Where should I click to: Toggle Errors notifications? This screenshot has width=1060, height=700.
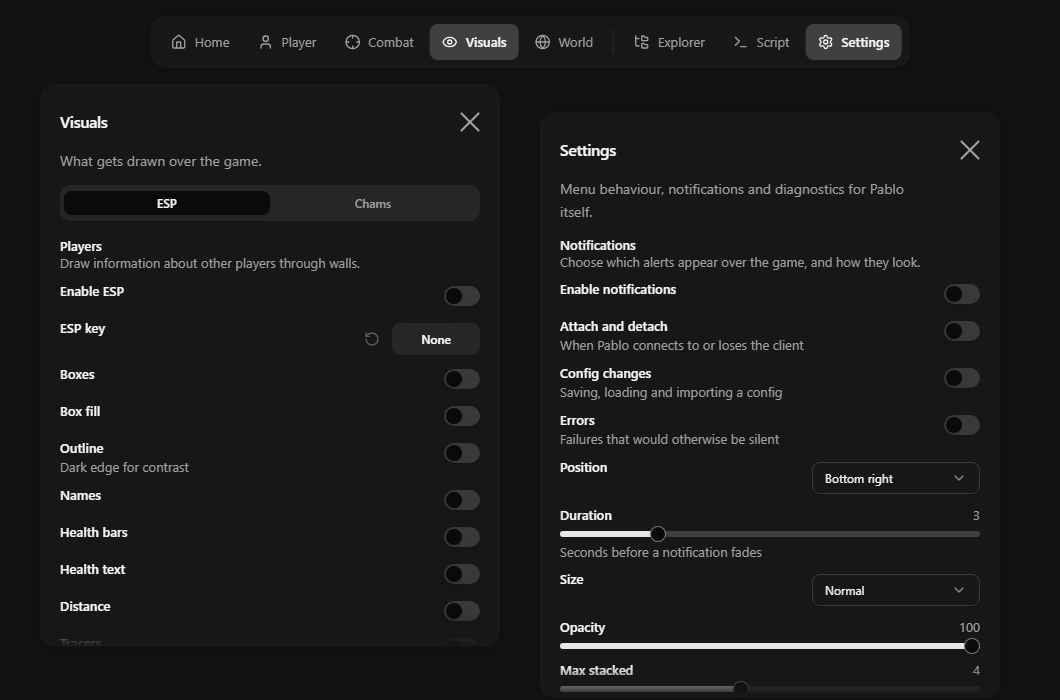[962, 425]
